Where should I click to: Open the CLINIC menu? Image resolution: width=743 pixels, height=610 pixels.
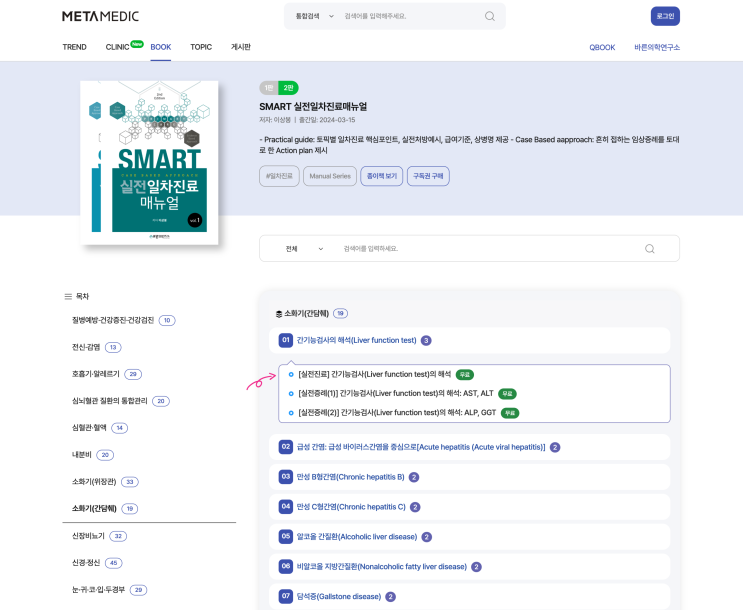coord(117,47)
